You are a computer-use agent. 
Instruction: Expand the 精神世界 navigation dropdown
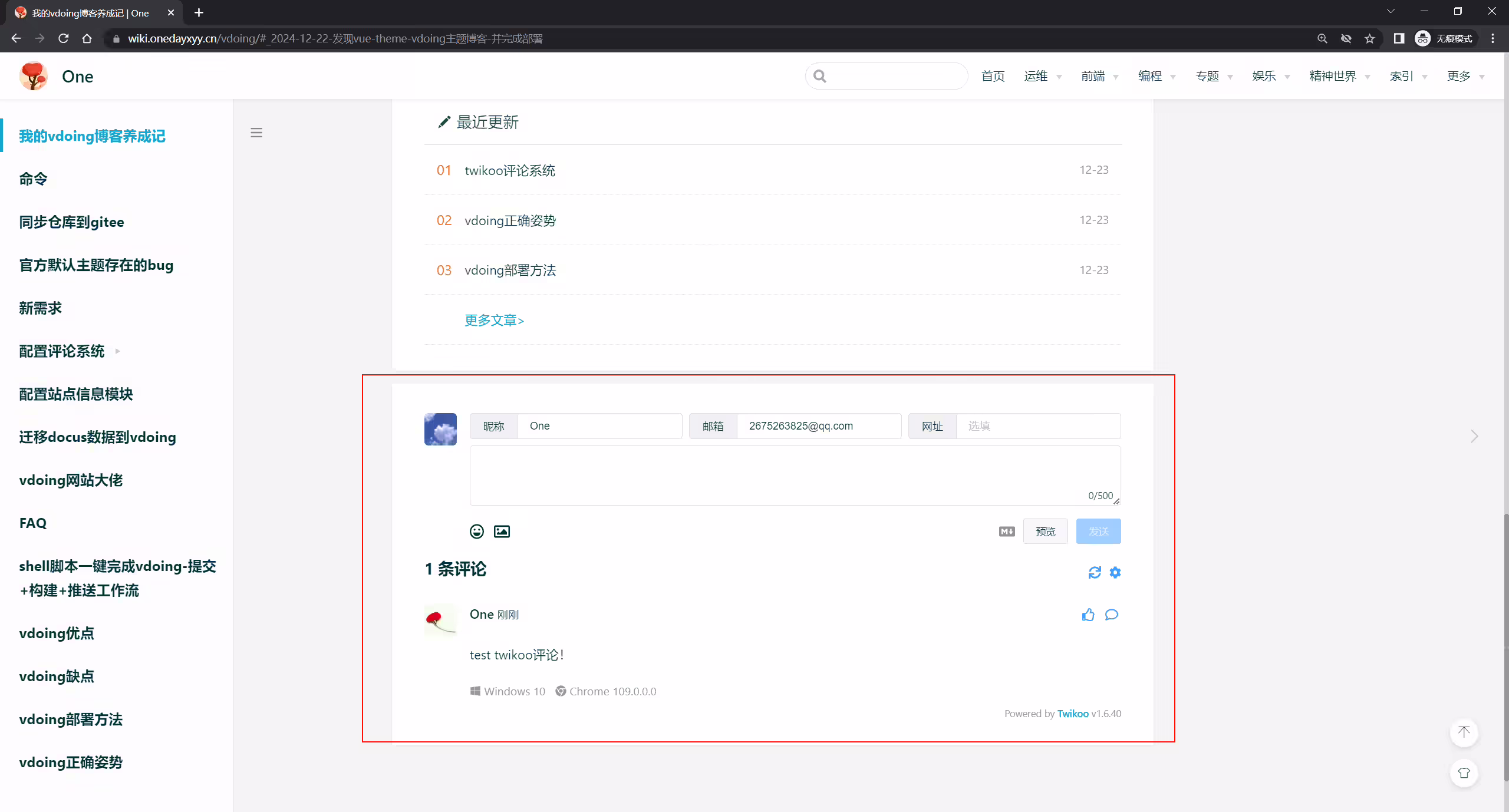(1340, 76)
